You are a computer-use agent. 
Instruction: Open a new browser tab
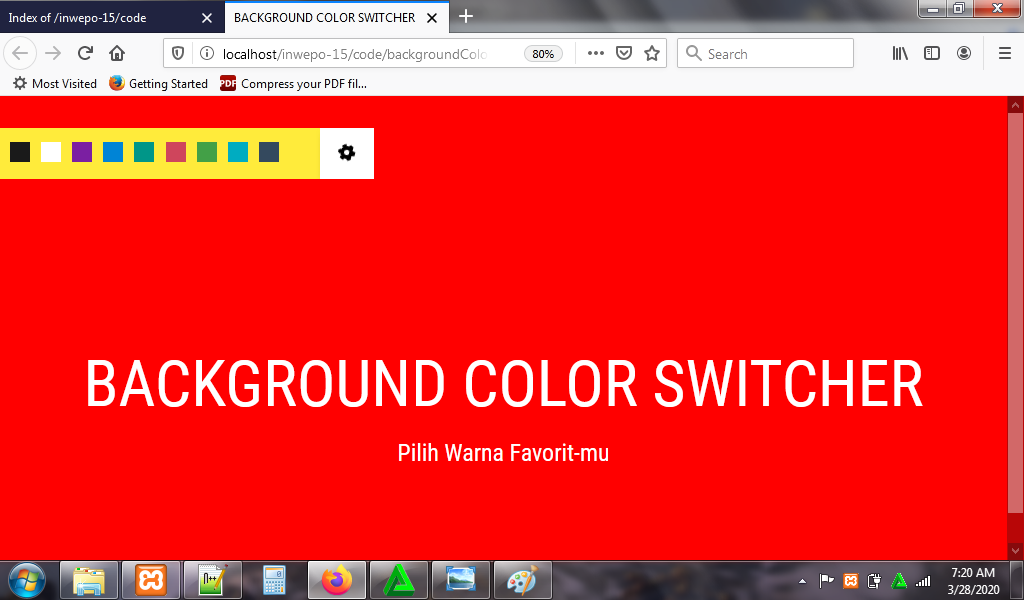(x=466, y=16)
